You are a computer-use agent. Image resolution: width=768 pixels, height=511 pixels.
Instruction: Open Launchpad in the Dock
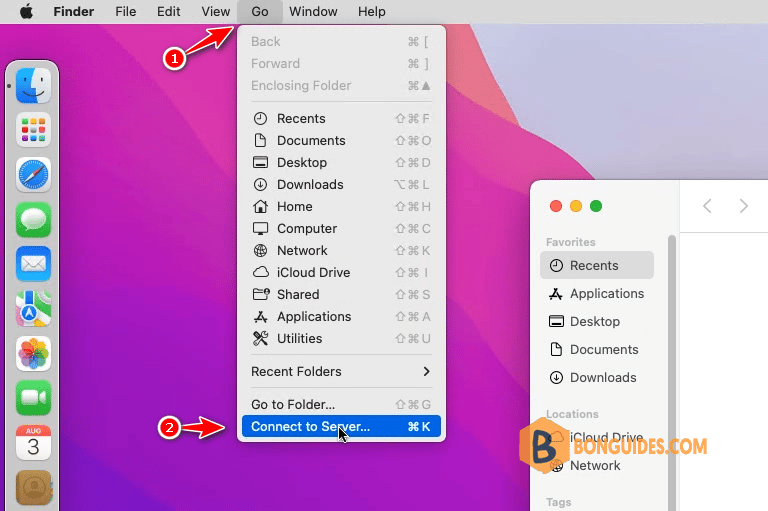33,130
